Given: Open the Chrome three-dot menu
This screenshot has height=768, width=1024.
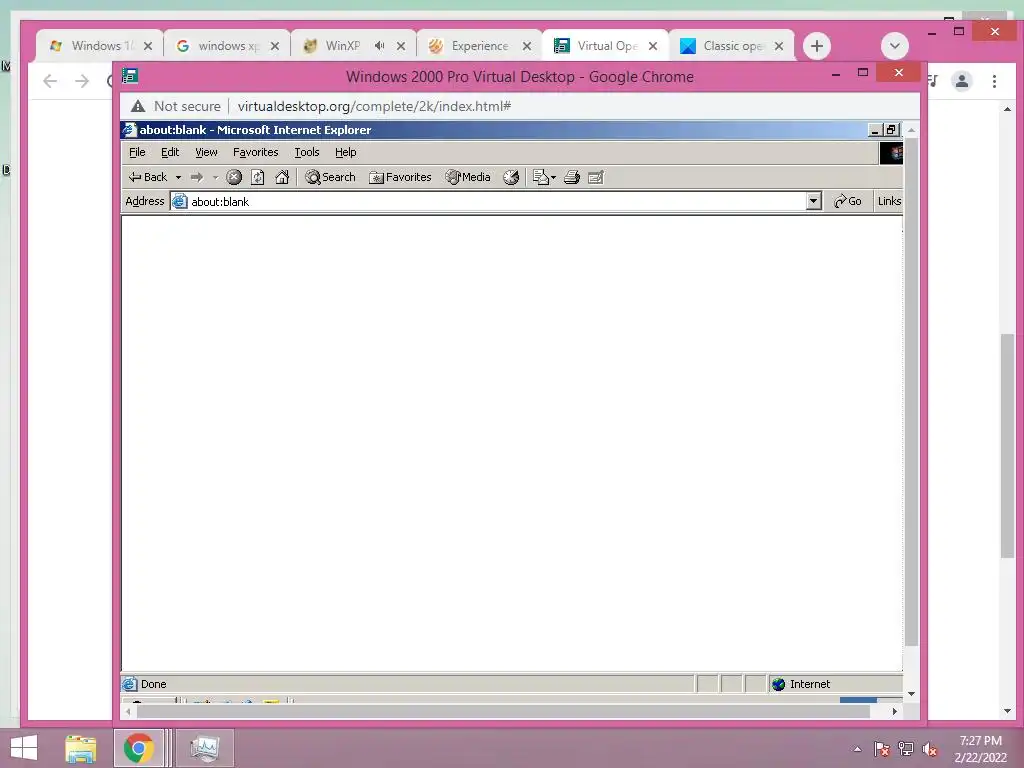Looking at the screenshot, I should (x=994, y=81).
